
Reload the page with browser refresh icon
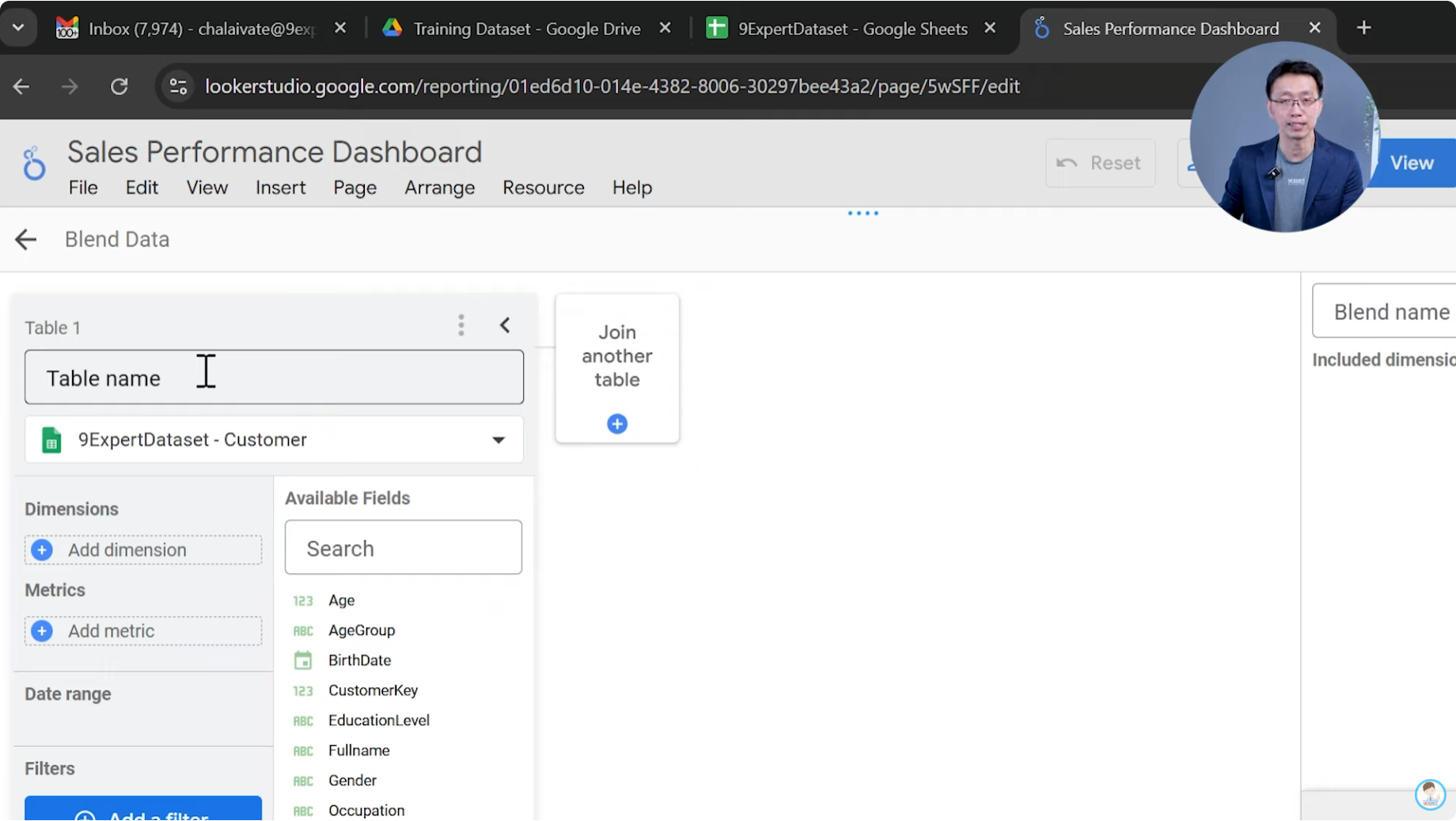point(119,86)
